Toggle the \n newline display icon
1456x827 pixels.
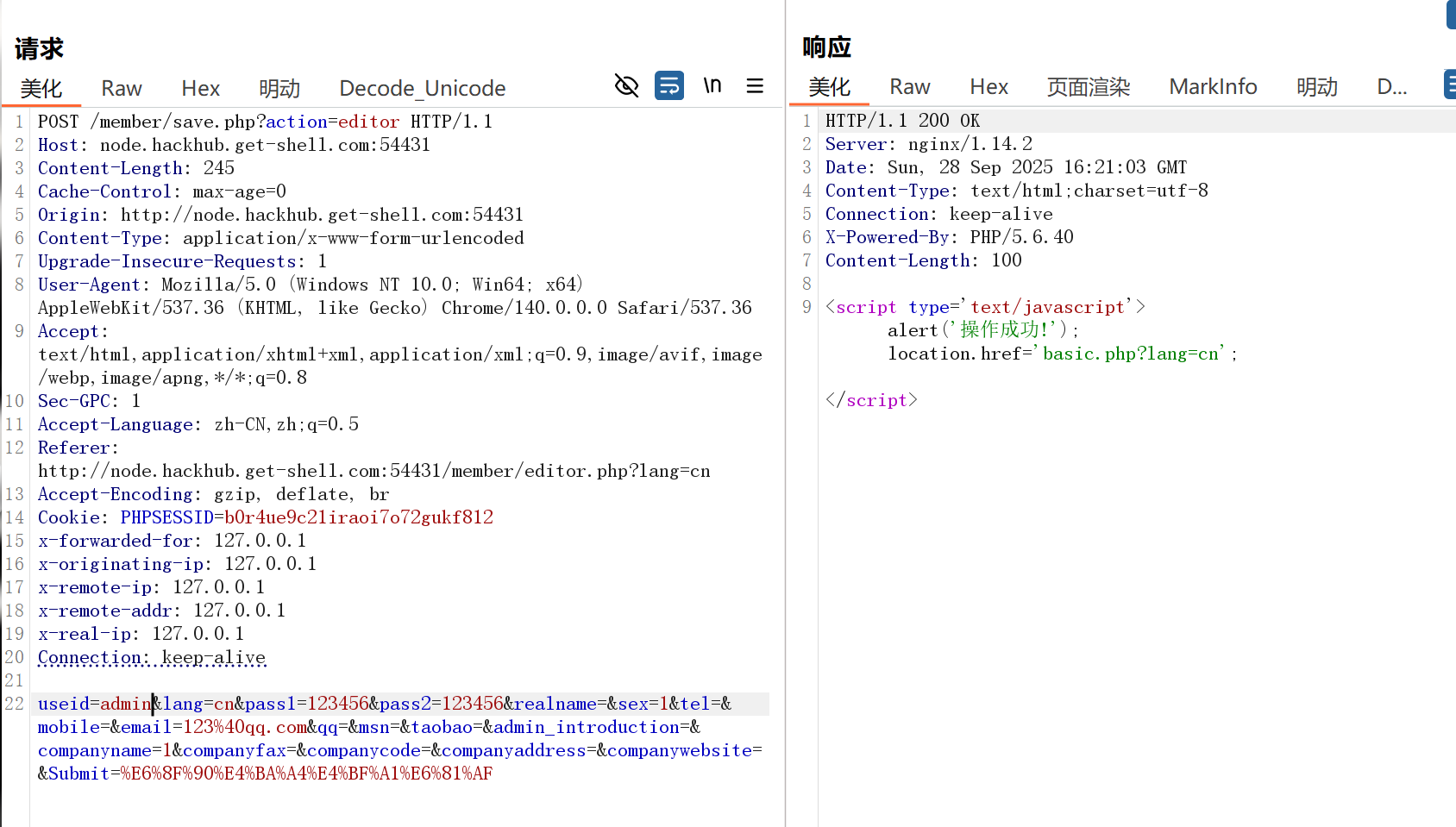[712, 85]
